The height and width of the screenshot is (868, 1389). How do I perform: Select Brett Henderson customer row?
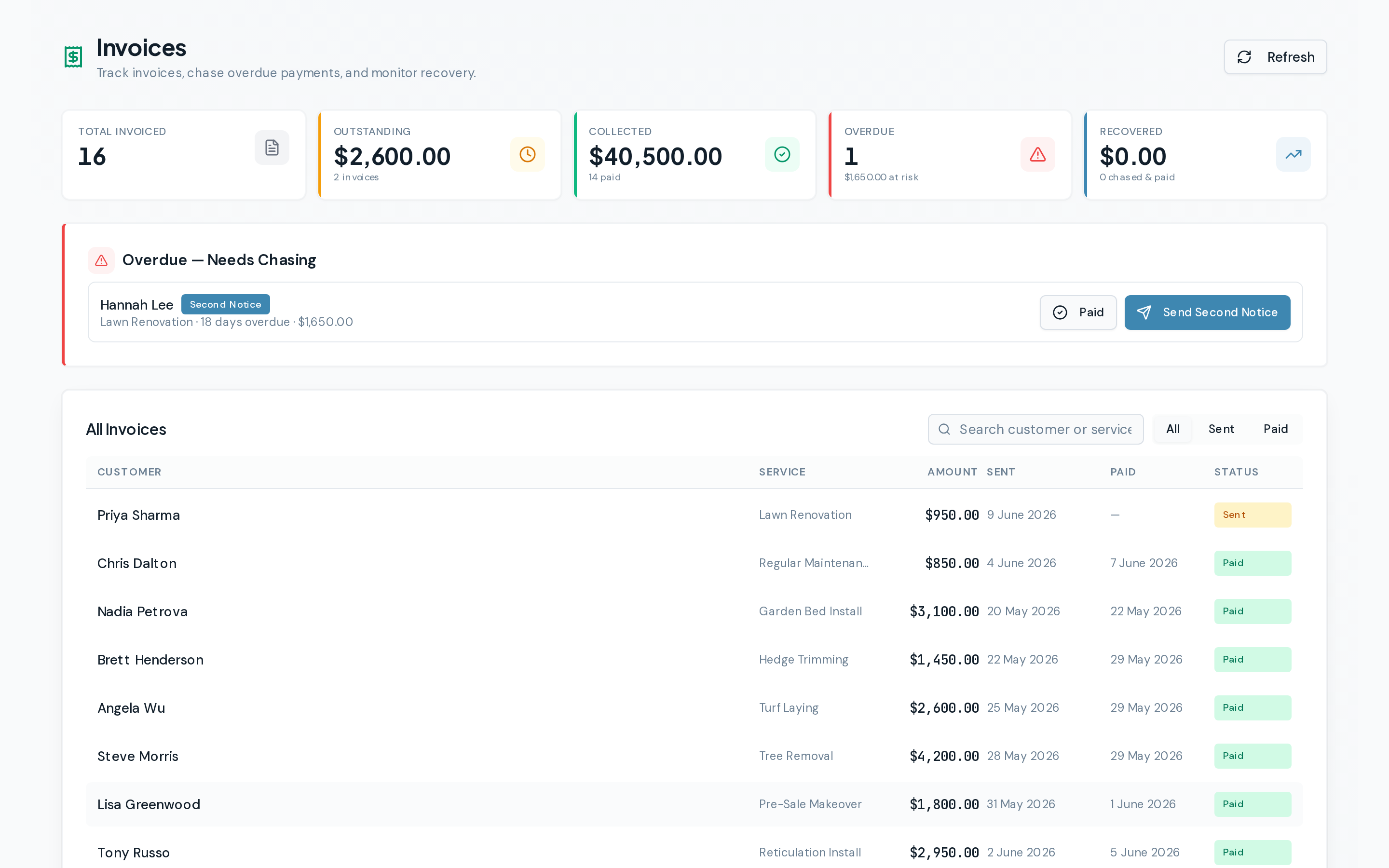coord(694,660)
